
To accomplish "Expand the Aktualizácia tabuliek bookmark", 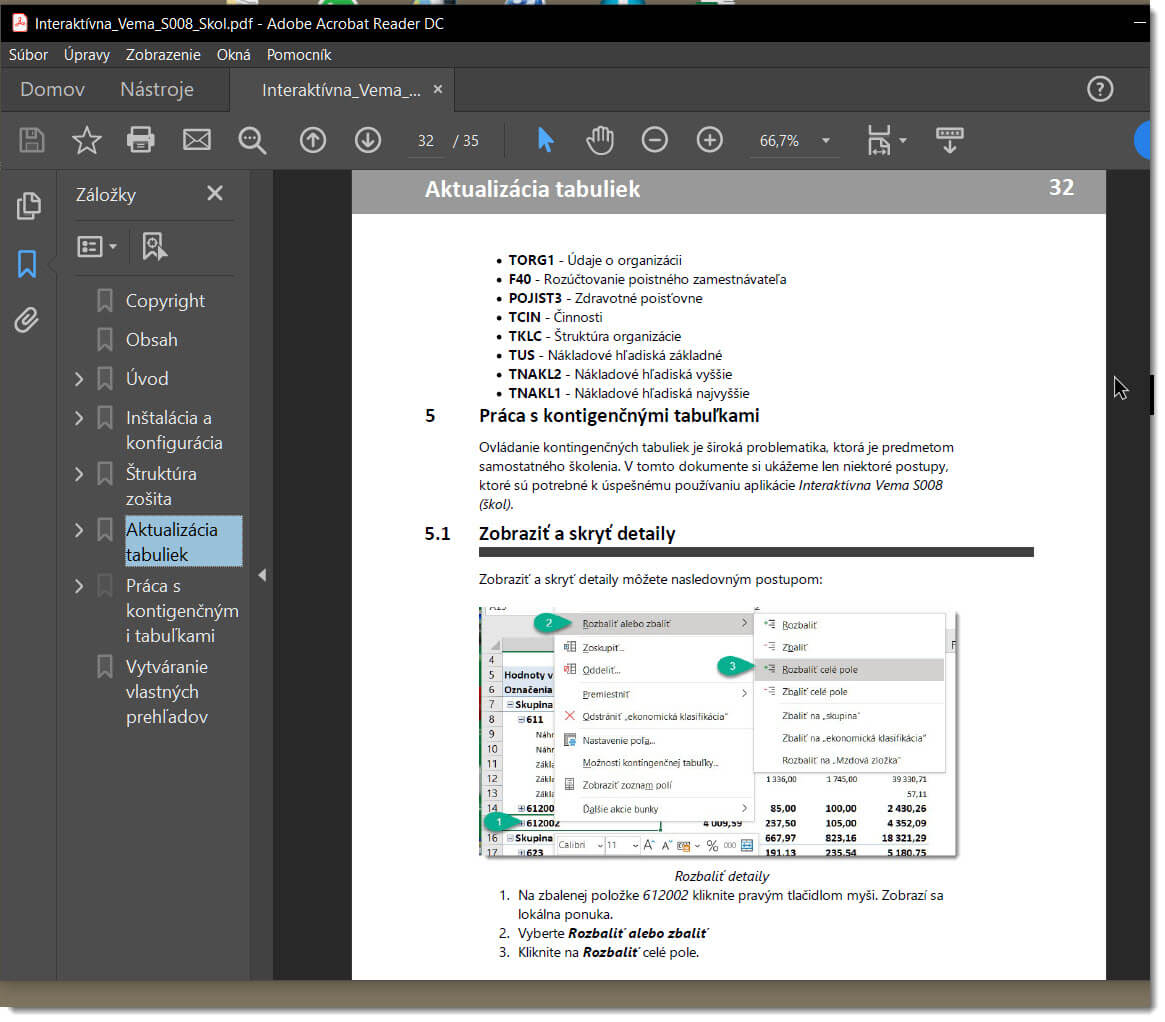I will (79, 530).
